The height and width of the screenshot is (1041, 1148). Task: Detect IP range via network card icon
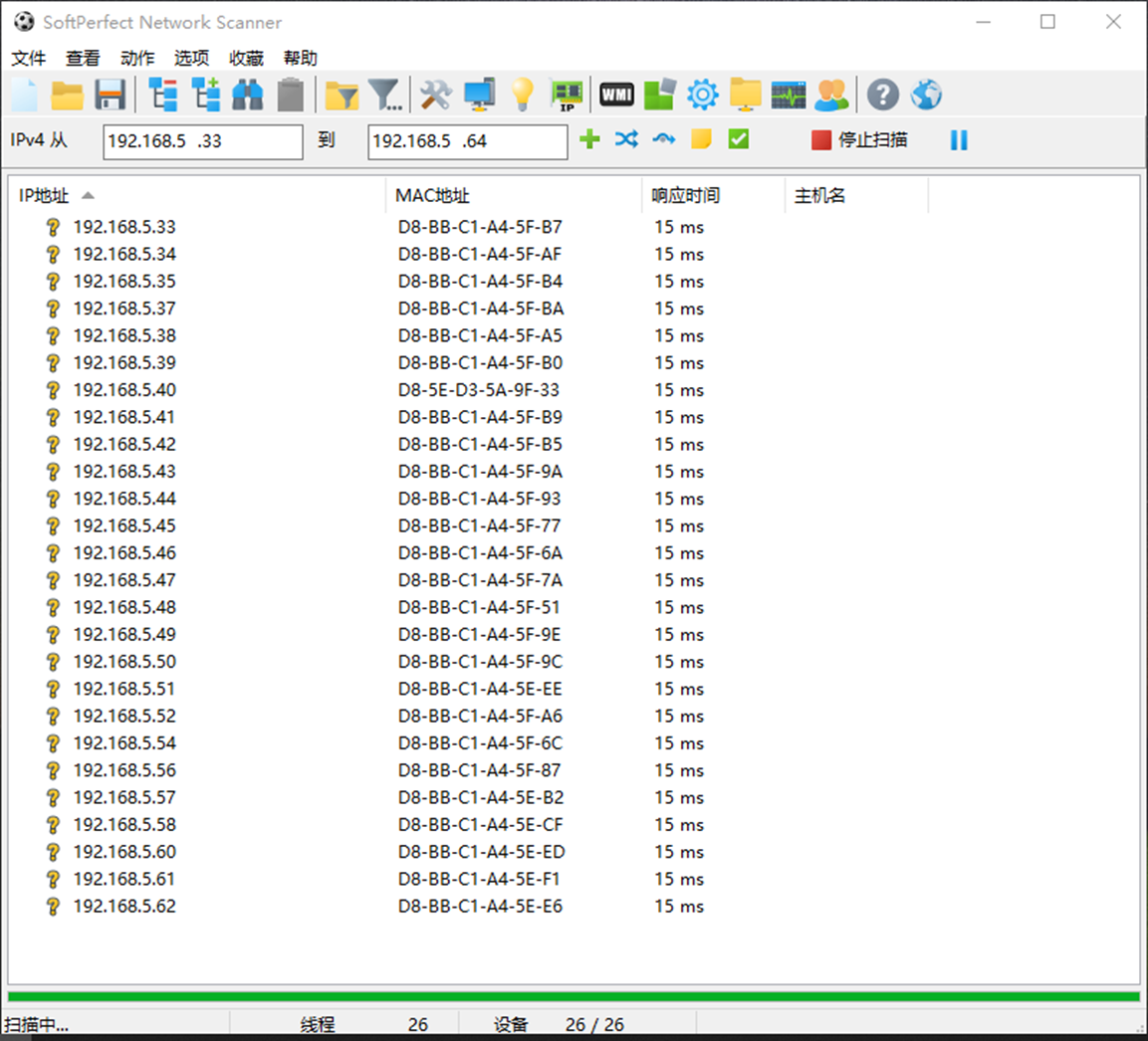coord(567,96)
